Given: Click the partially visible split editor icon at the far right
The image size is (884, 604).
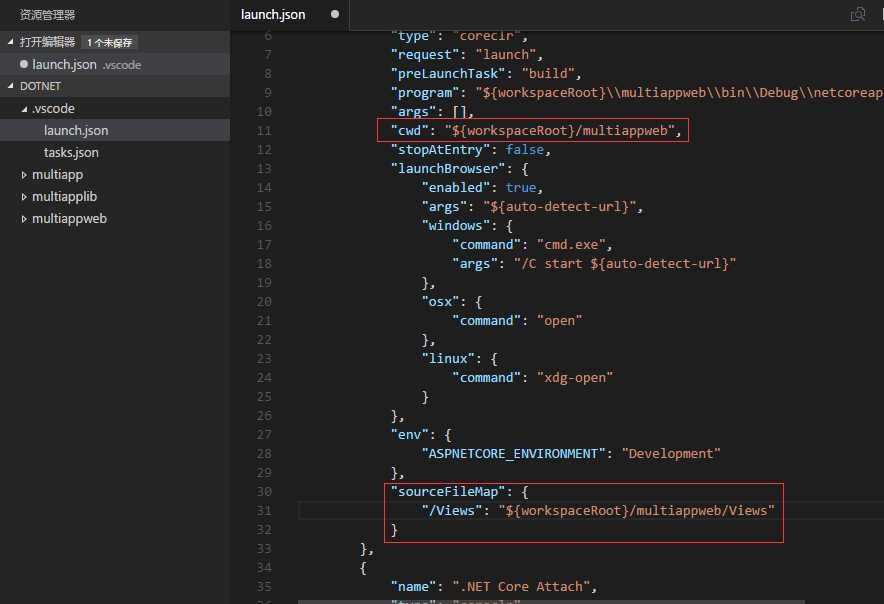Looking at the screenshot, I should tap(882, 14).
